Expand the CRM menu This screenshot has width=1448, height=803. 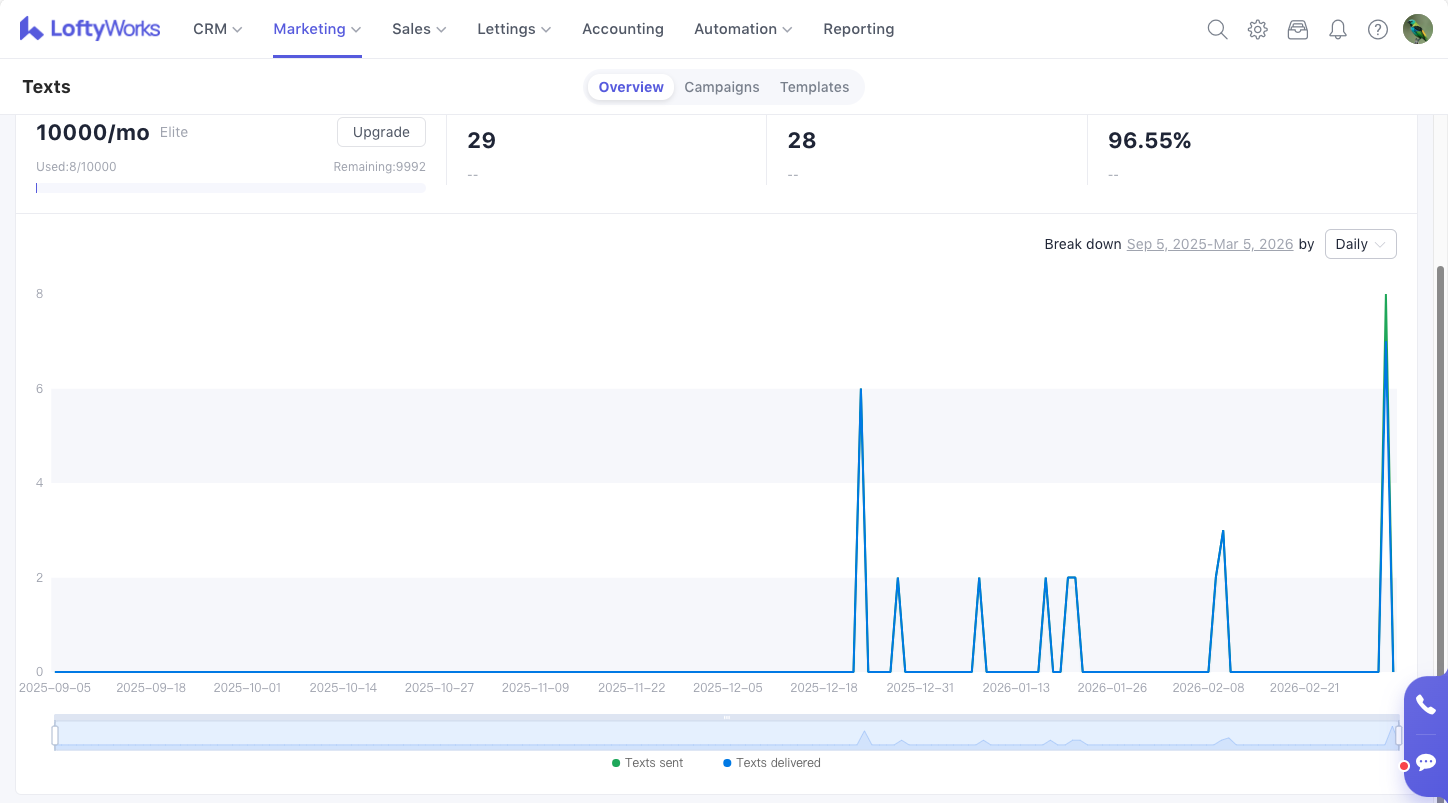217,29
